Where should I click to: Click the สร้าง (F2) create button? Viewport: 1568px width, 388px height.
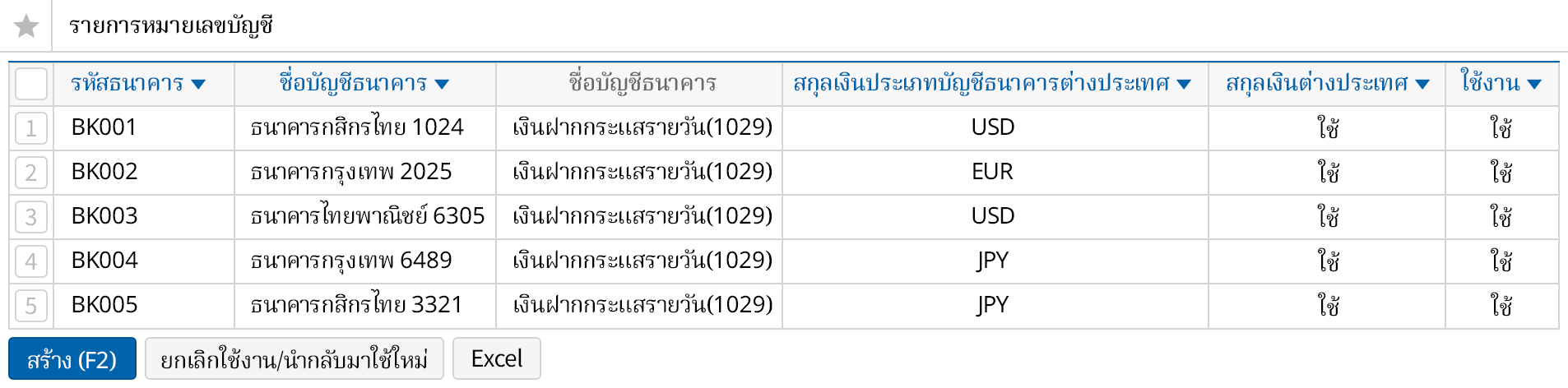click(x=72, y=359)
